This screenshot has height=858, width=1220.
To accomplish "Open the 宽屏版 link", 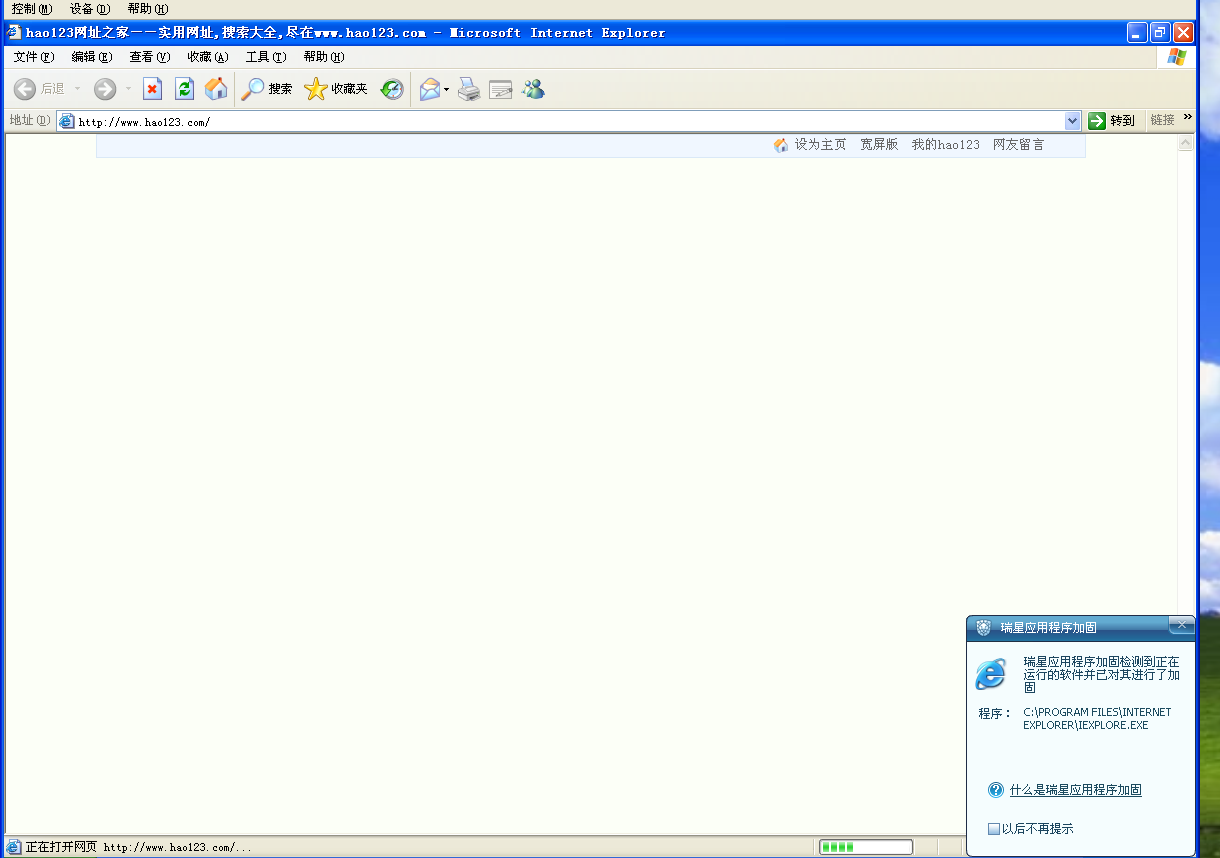I will point(879,145).
